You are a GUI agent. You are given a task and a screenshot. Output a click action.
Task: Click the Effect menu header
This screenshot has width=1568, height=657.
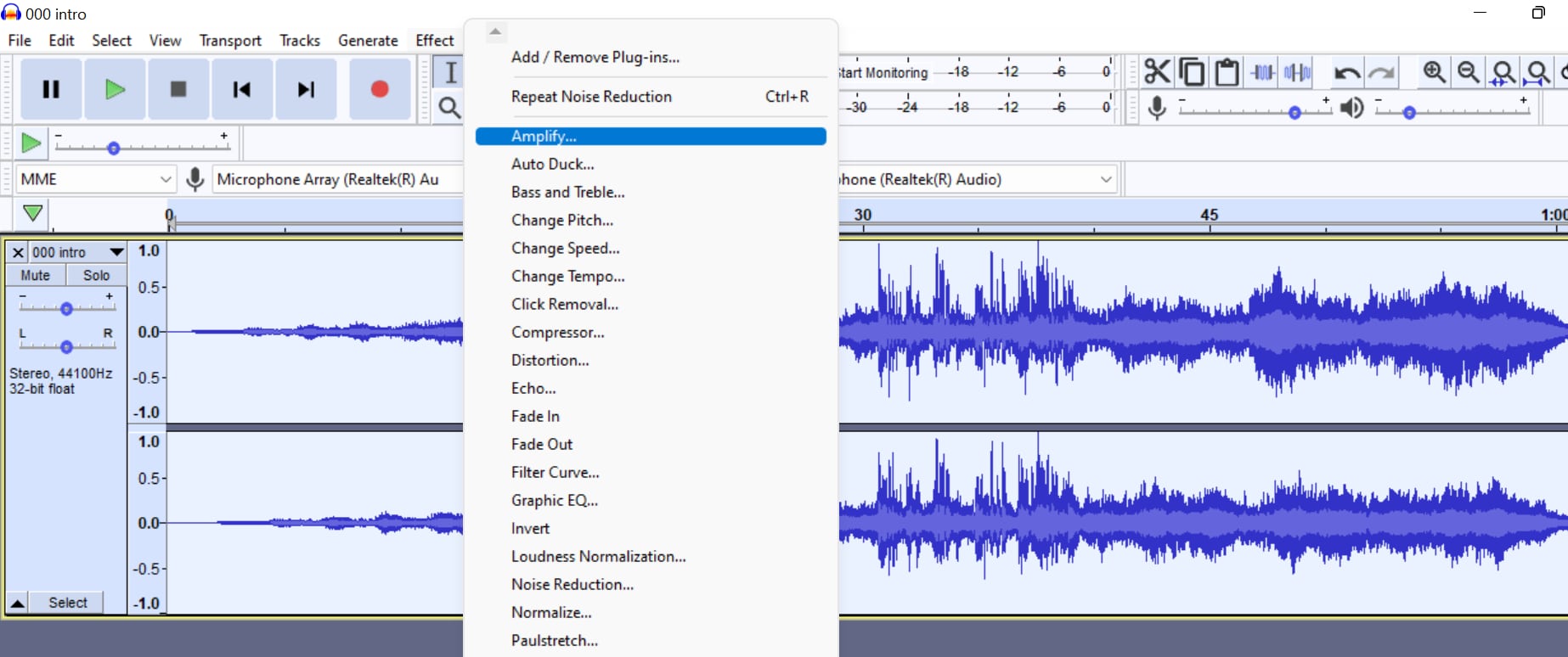(x=434, y=41)
